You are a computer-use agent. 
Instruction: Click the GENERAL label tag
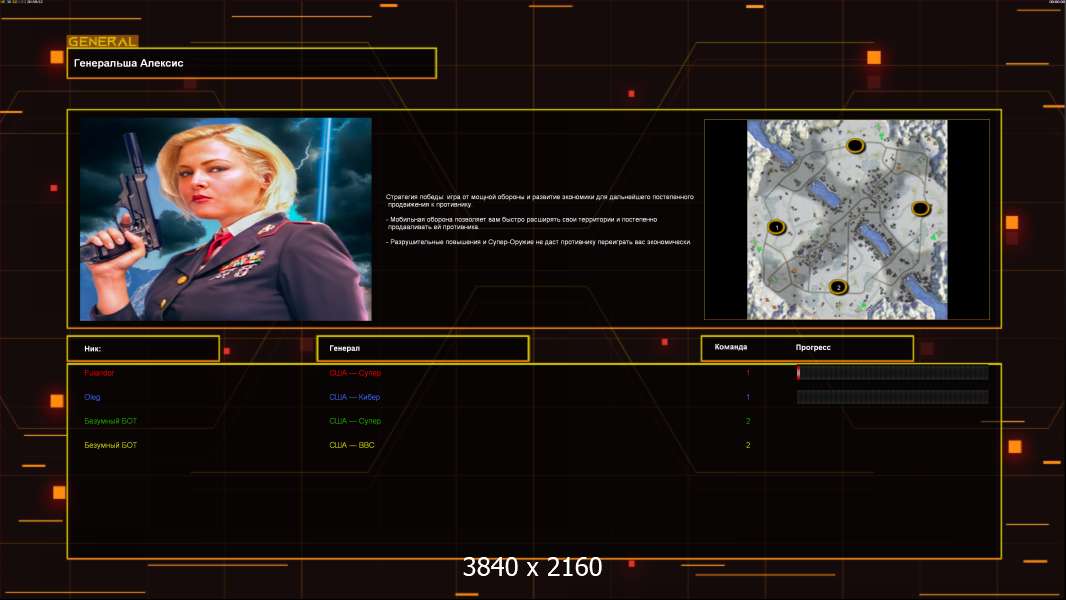point(103,41)
